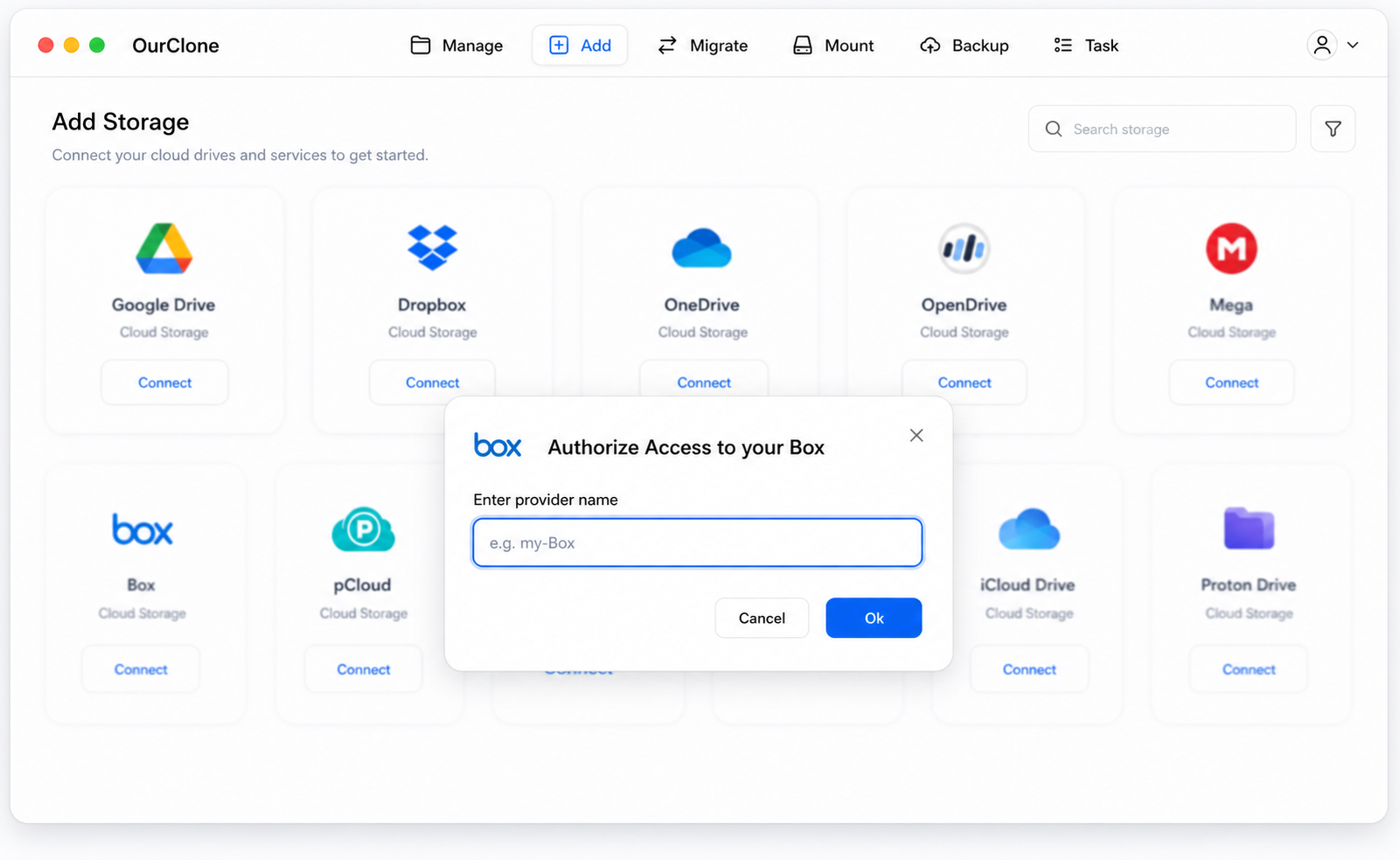Click the Mega card title
This screenshot has width=1400, height=860.
pos(1231,305)
